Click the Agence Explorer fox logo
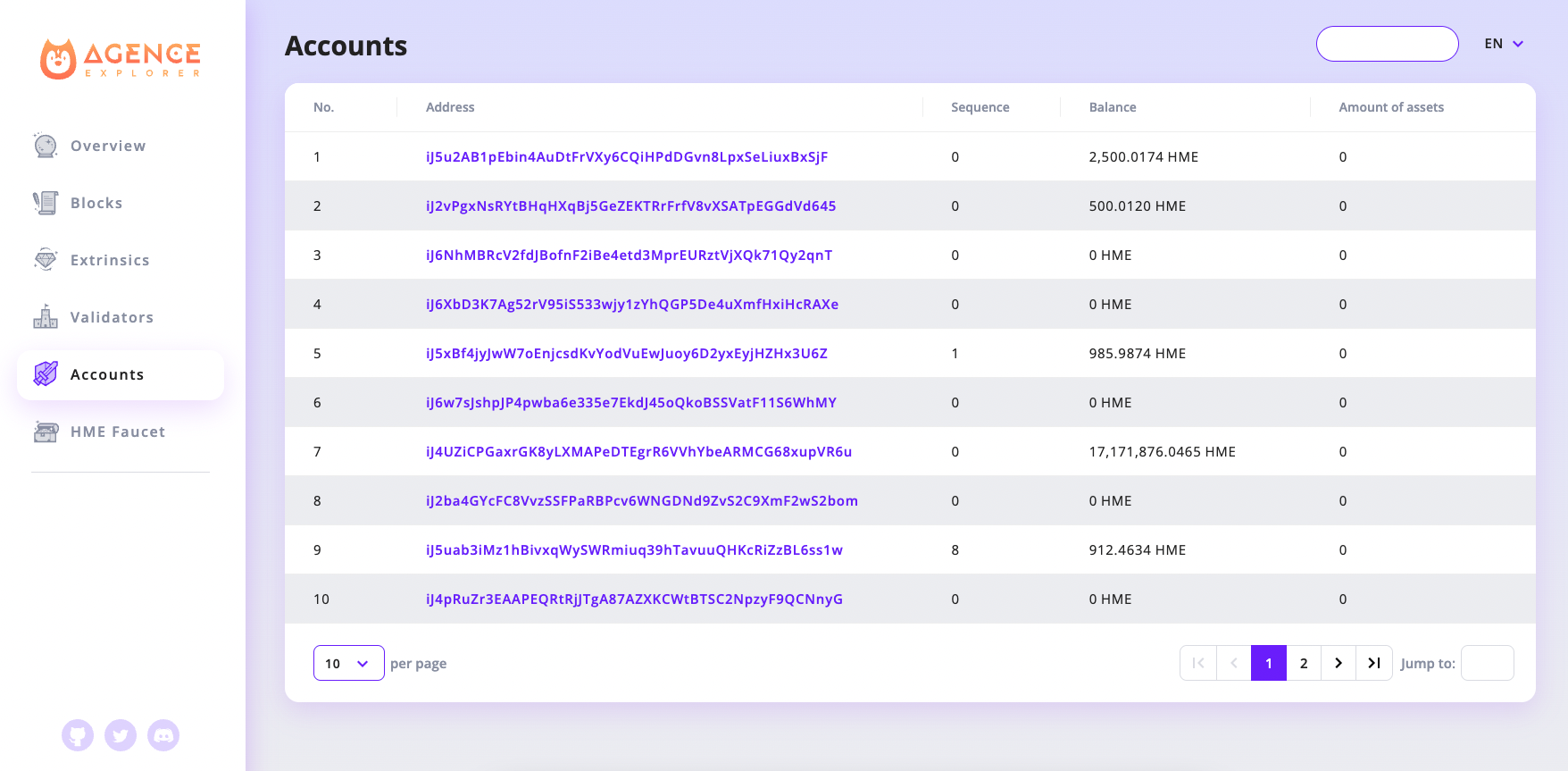The height and width of the screenshot is (771, 1568). 59,59
